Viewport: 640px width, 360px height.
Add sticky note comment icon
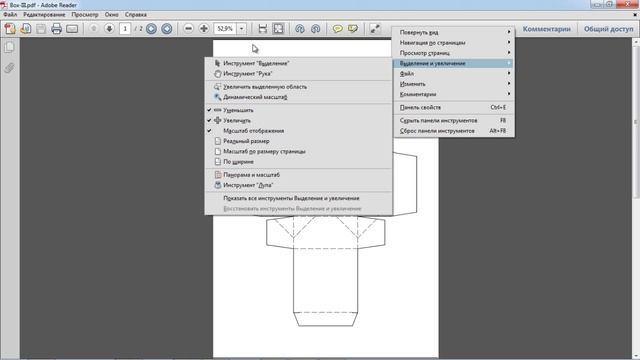pyautogui.click(x=337, y=29)
